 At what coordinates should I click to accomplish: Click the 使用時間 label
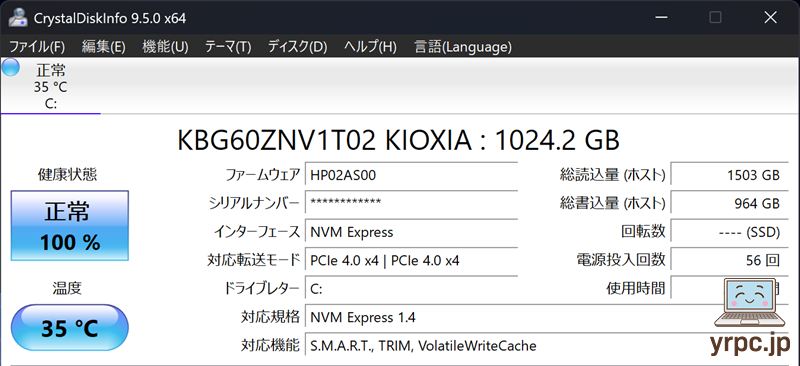pyautogui.click(x=636, y=289)
